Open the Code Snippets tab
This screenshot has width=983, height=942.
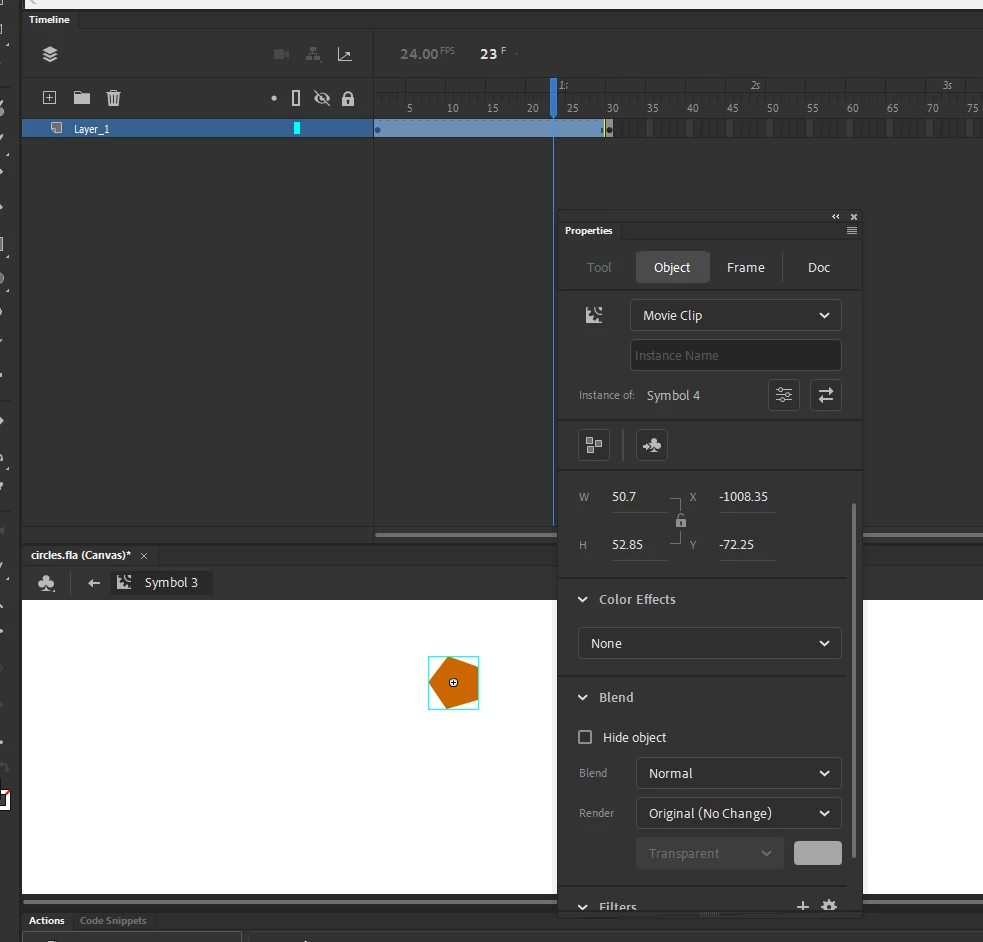click(113, 921)
